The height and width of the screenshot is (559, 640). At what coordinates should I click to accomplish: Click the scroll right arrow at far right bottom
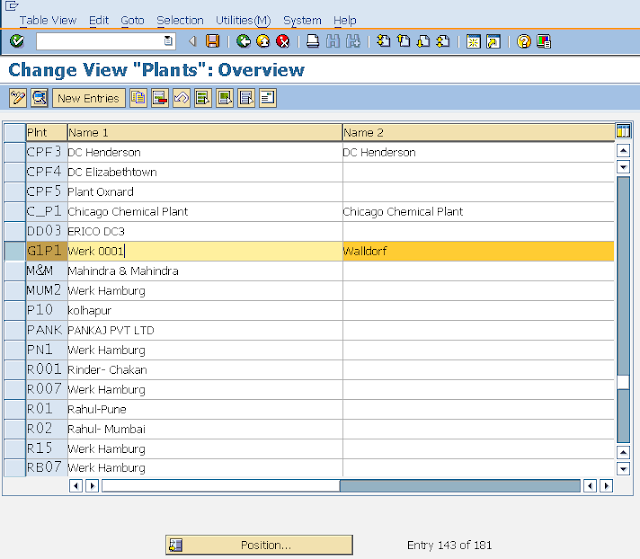click(x=607, y=486)
